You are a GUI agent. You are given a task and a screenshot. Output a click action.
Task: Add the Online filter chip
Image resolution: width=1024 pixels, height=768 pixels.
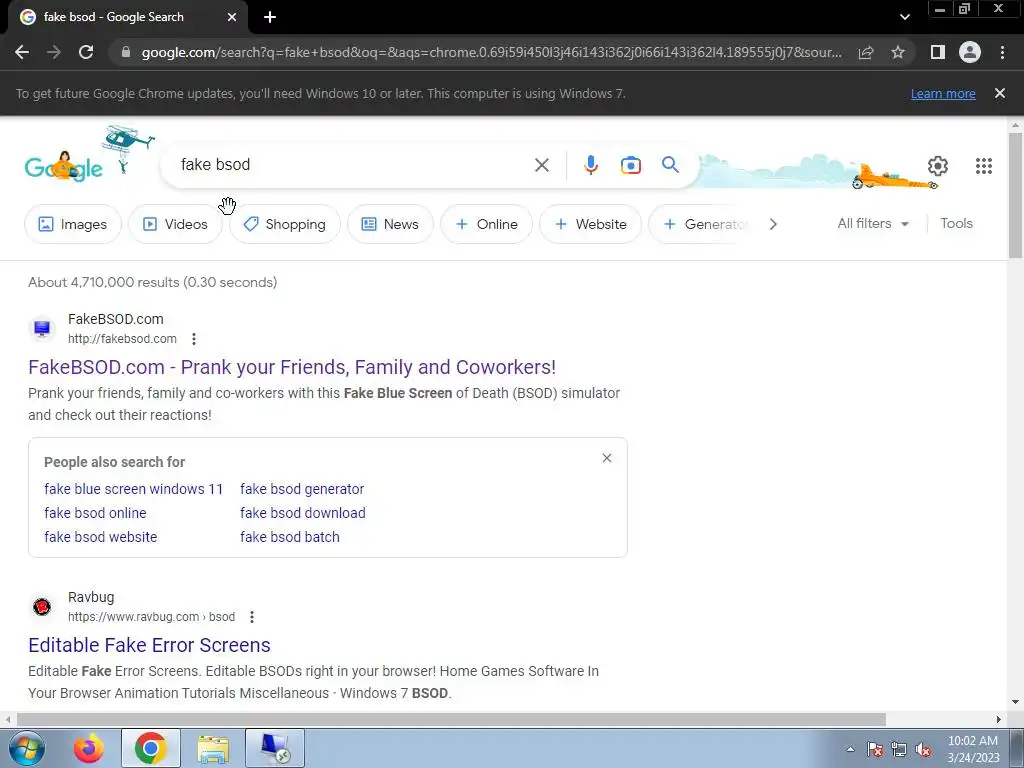tap(487, 224)
